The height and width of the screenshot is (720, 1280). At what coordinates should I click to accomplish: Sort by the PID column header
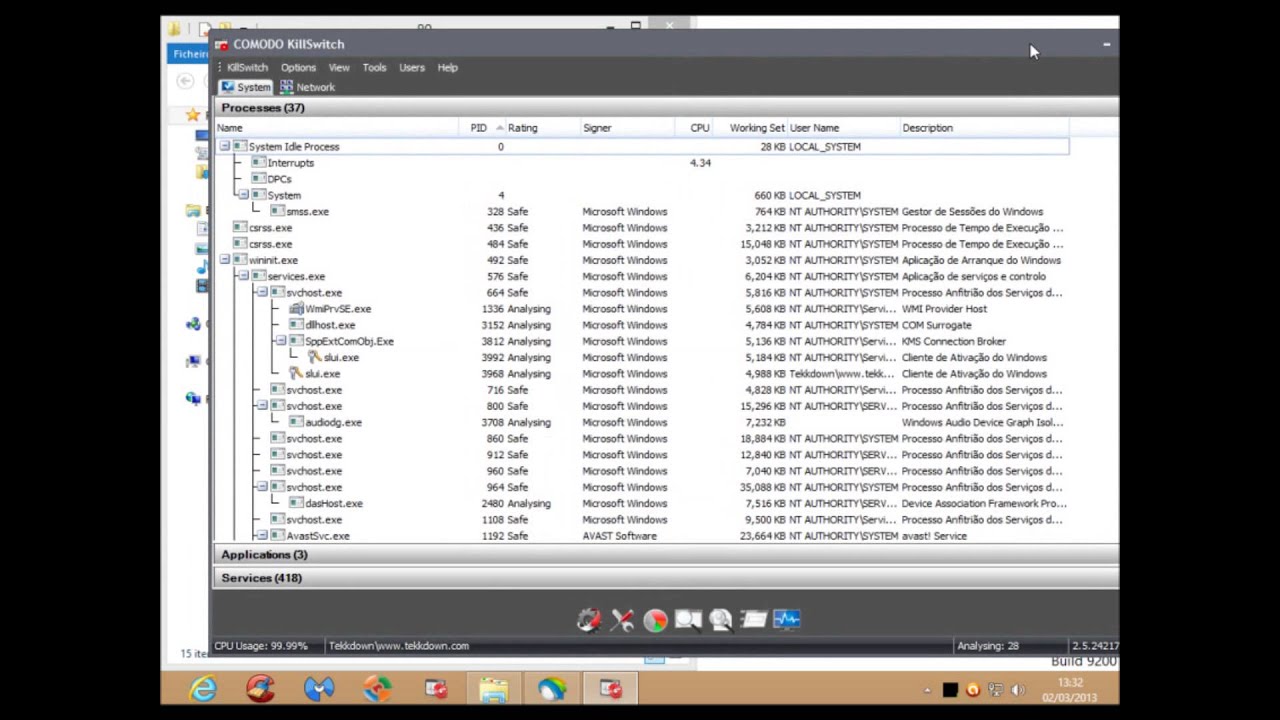482,128
